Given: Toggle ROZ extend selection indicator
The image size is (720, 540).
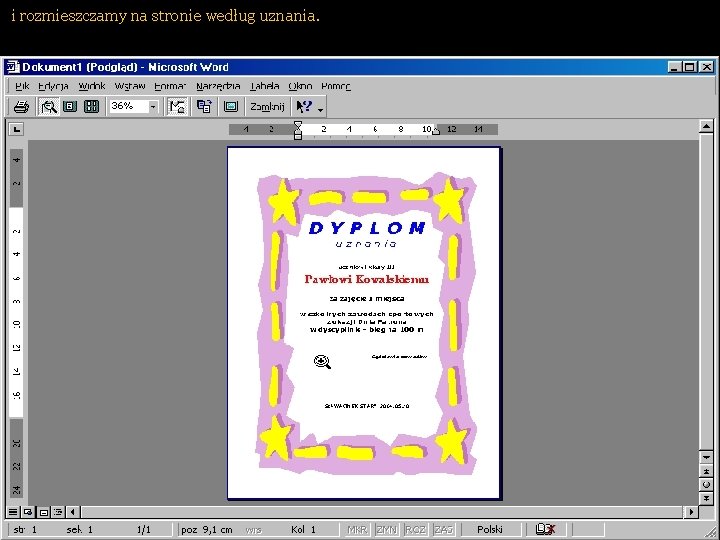Looking at the screenshot, I should click(415, 529).
